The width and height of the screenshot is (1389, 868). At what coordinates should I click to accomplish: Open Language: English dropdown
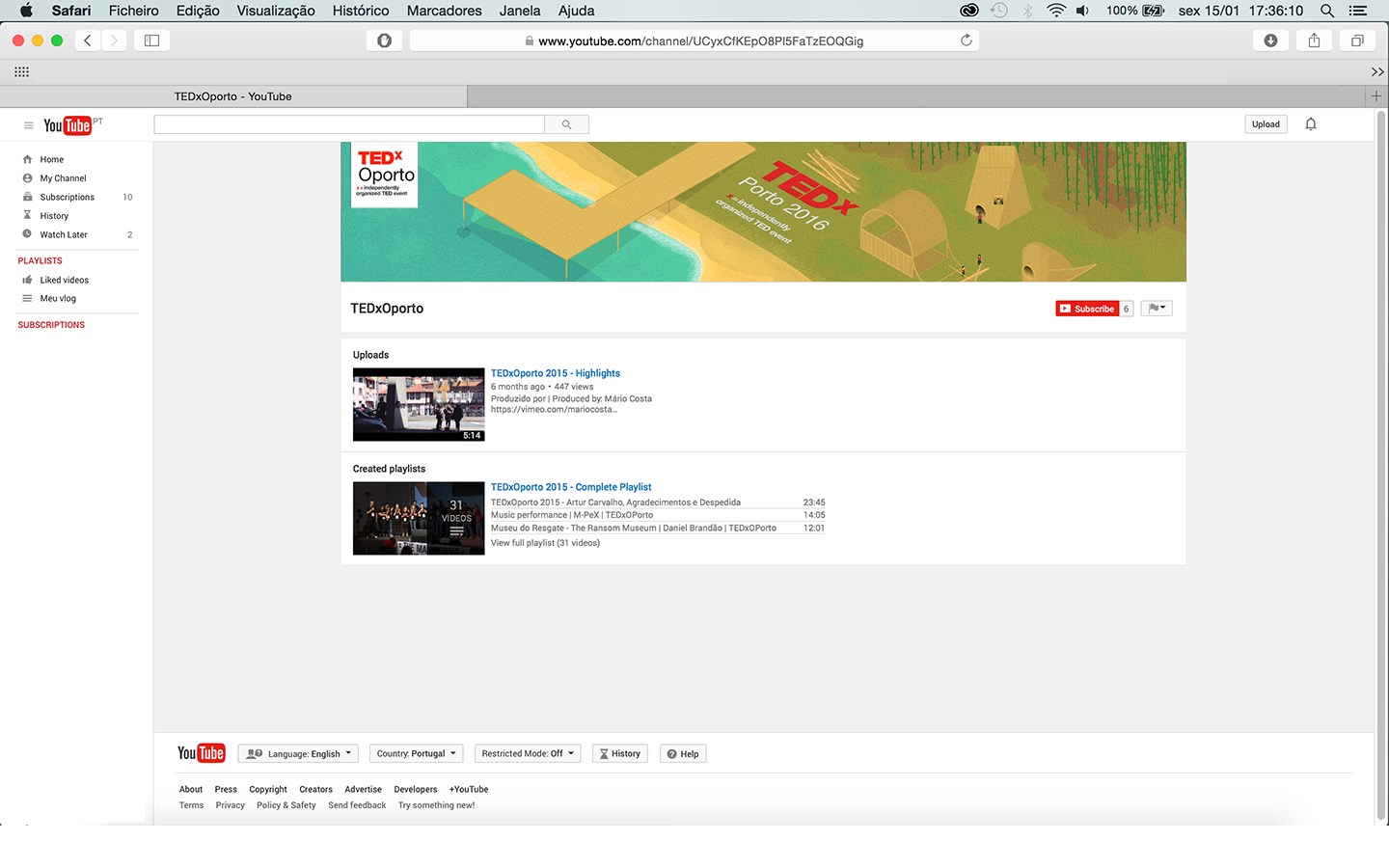298,753
